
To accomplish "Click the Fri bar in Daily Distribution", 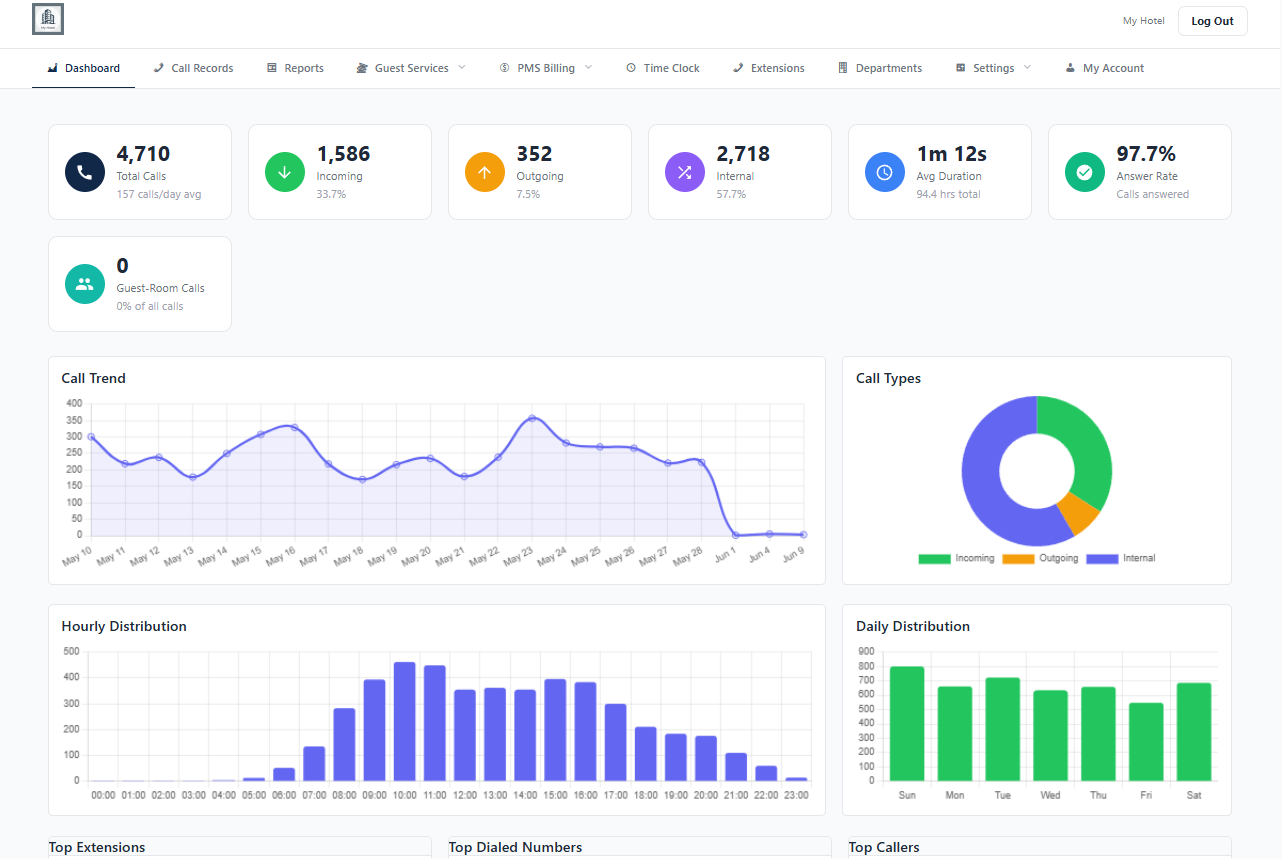I will point(1146,742).
